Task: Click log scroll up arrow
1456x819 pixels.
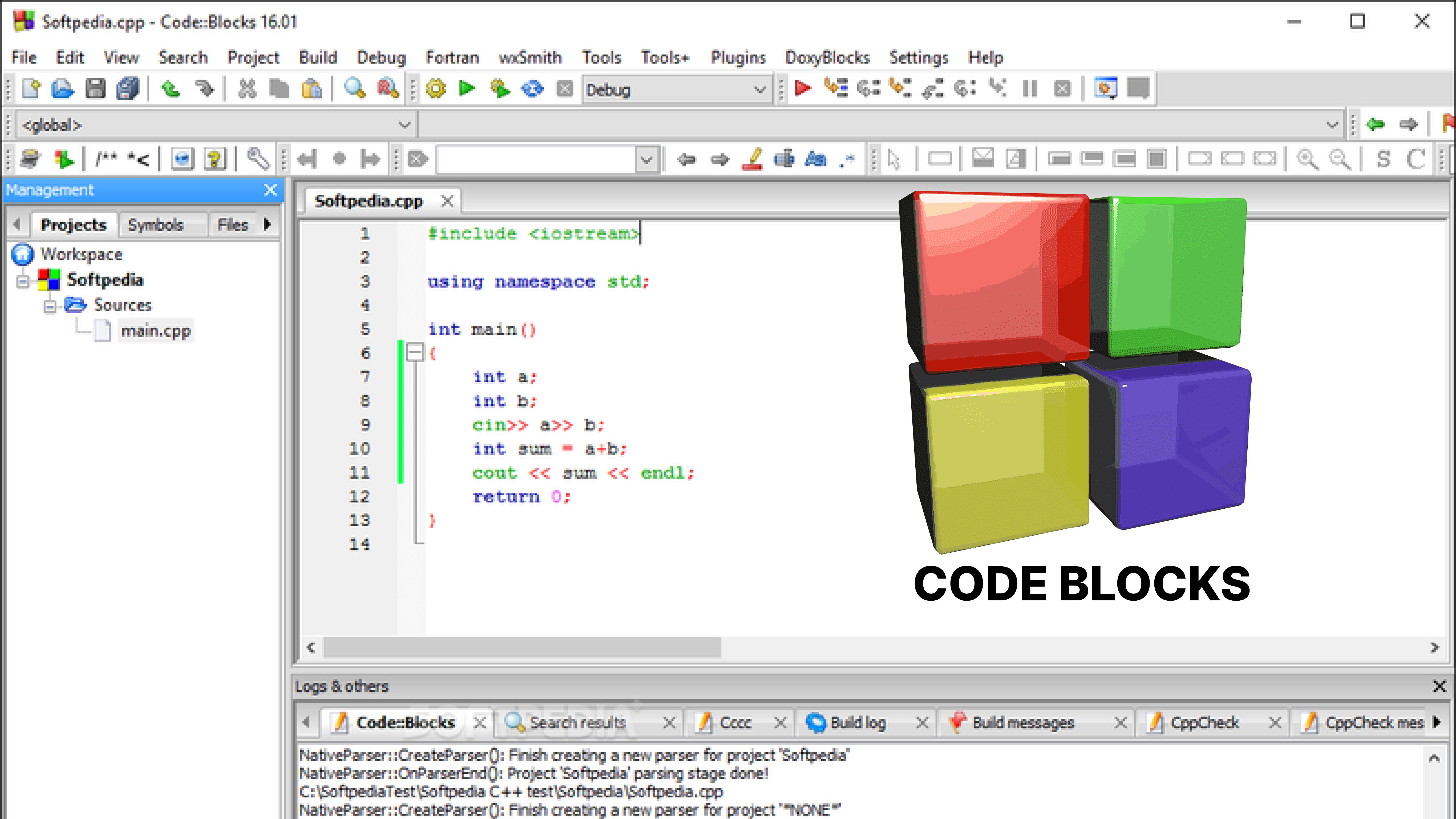Action: [1434, 758]
